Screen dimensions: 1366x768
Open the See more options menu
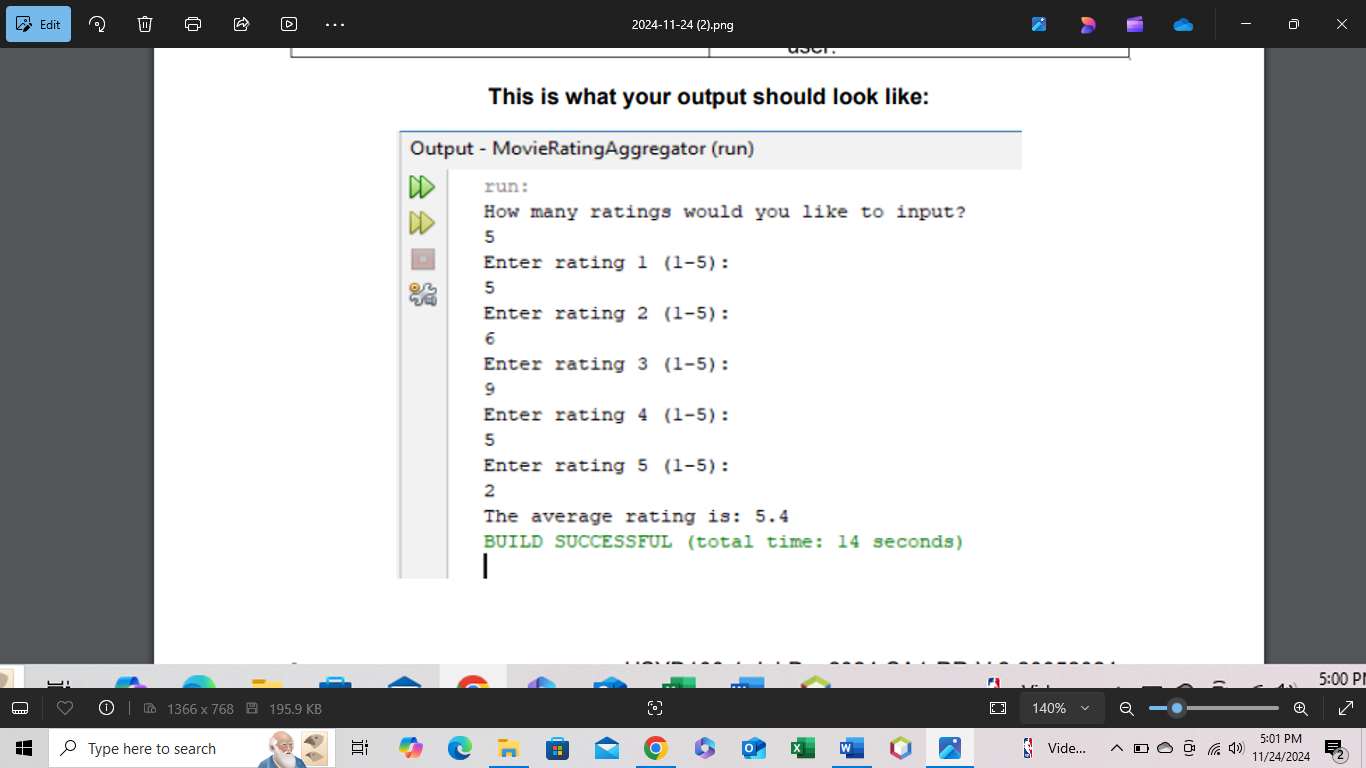tap(334, 24)
